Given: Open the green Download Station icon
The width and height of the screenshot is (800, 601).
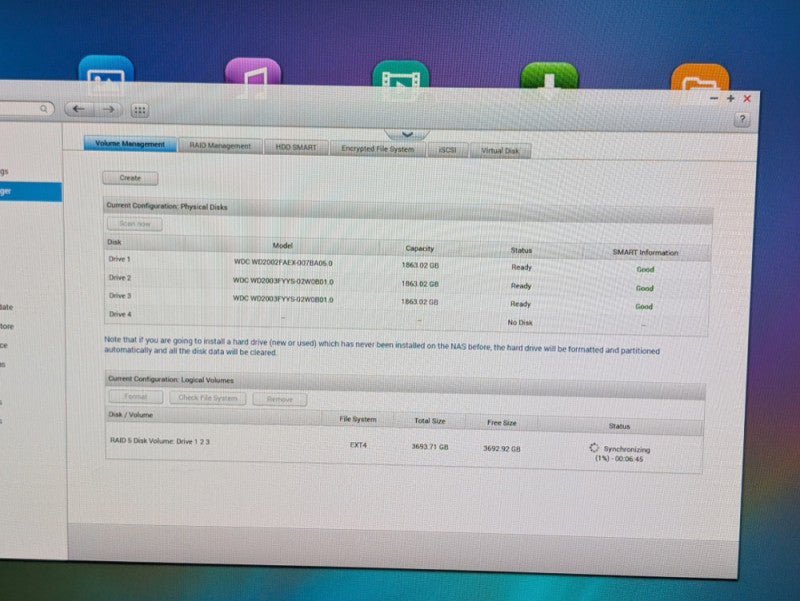Looking at the screenshot, I should tap(549, 82).
